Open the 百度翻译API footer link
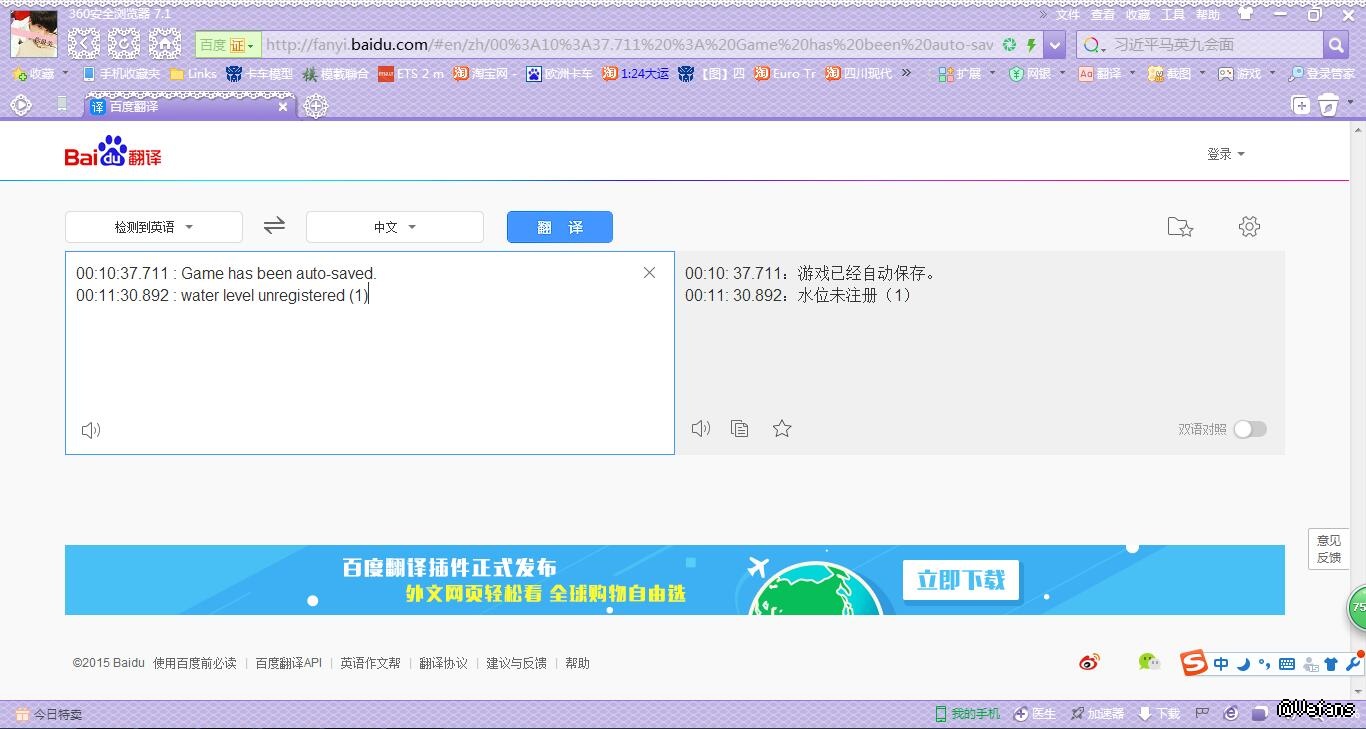 288,663
